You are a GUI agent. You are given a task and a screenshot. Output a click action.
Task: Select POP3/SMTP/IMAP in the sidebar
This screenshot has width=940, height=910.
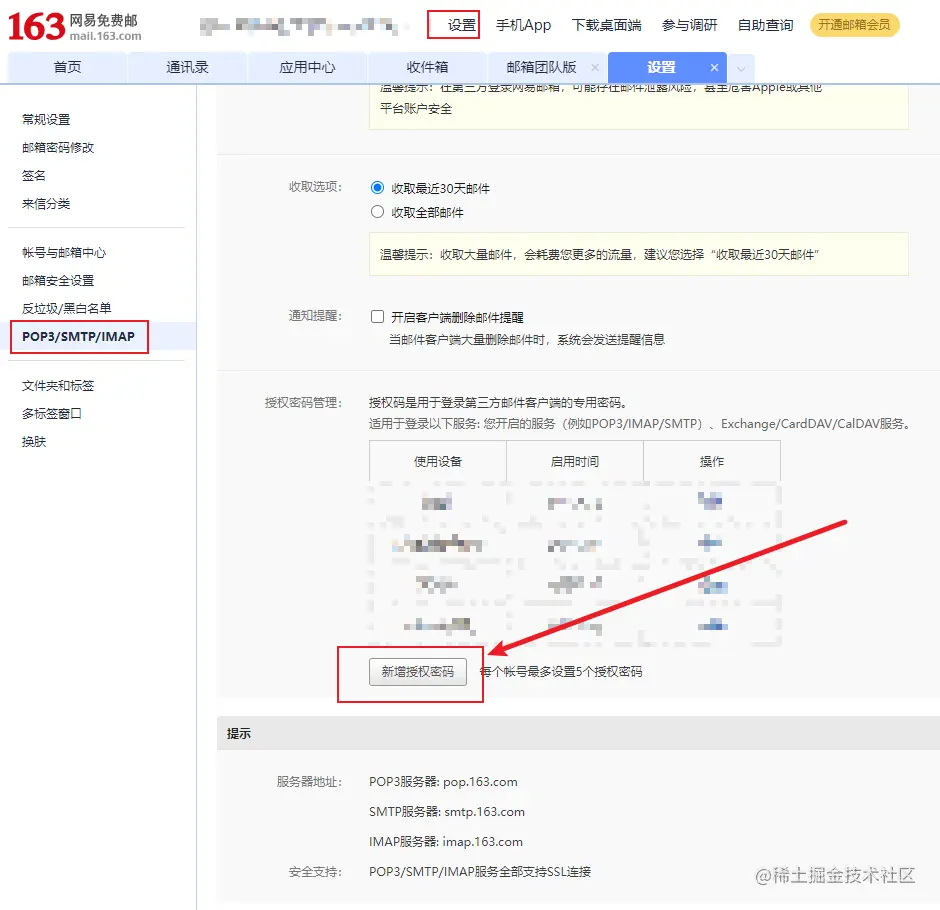pos(79,336)
